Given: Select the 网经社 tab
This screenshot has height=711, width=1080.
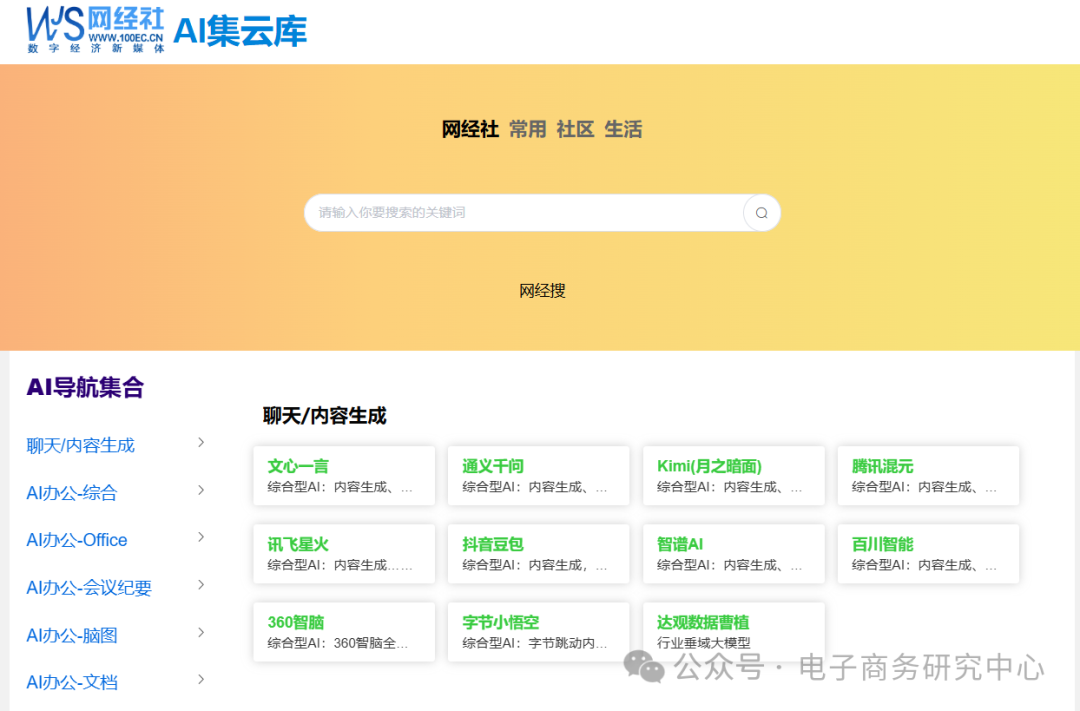Looking at the screenshot, I should [x=470, y=130].
